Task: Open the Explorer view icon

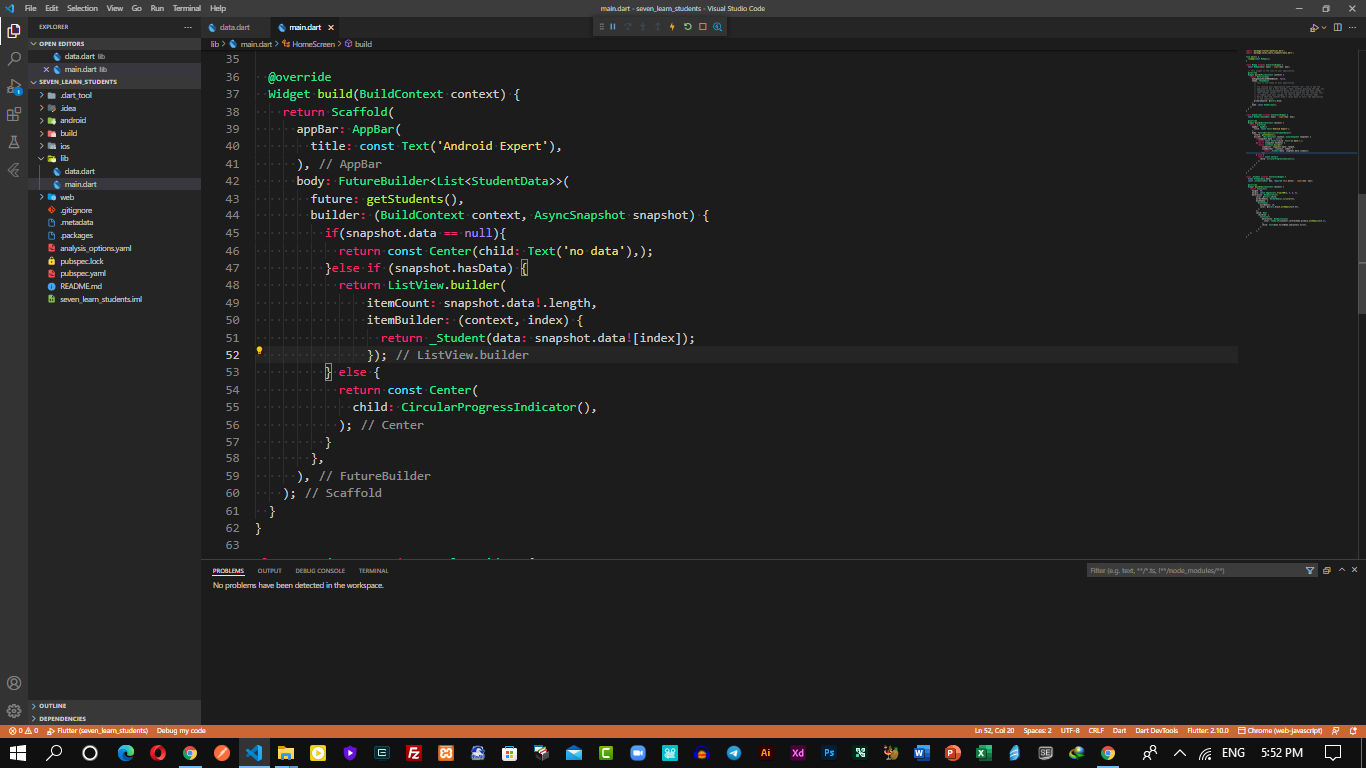Action: [x=14, y=30]
